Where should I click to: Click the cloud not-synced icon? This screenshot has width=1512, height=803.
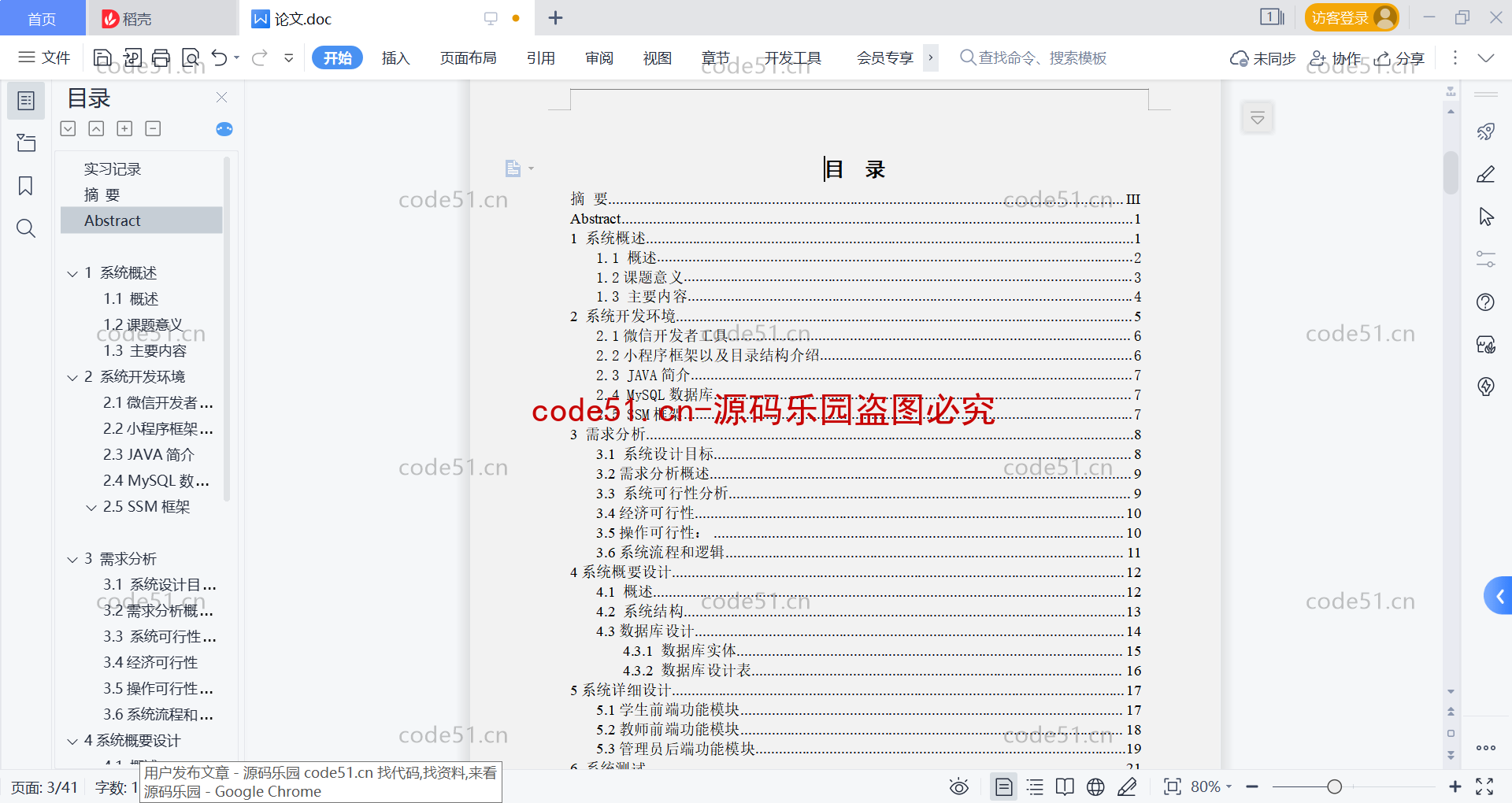1239,58
